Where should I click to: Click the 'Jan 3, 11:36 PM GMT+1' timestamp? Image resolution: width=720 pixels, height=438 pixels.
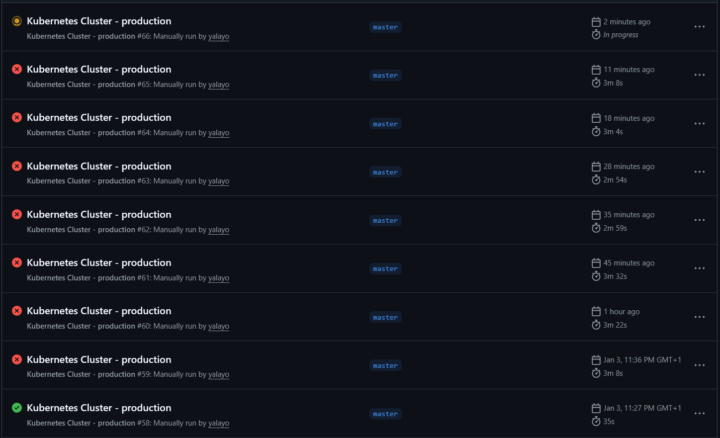pos(642,359)
